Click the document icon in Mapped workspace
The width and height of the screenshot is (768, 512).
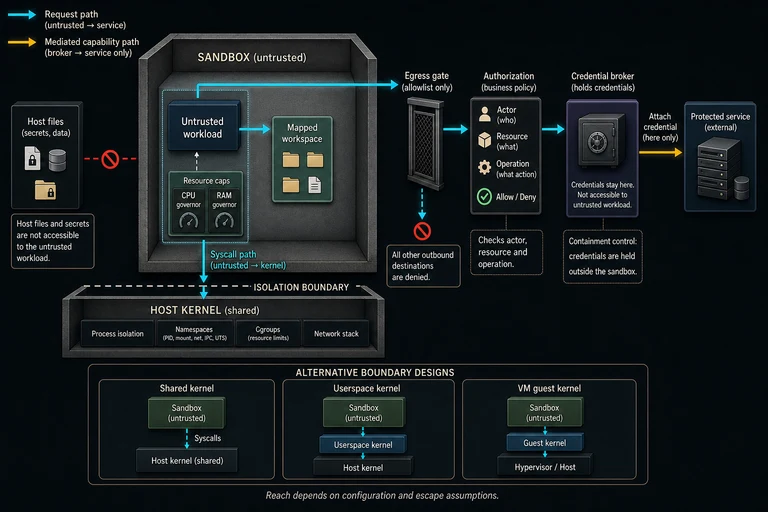pyautogui.click(x=314, y=185)
